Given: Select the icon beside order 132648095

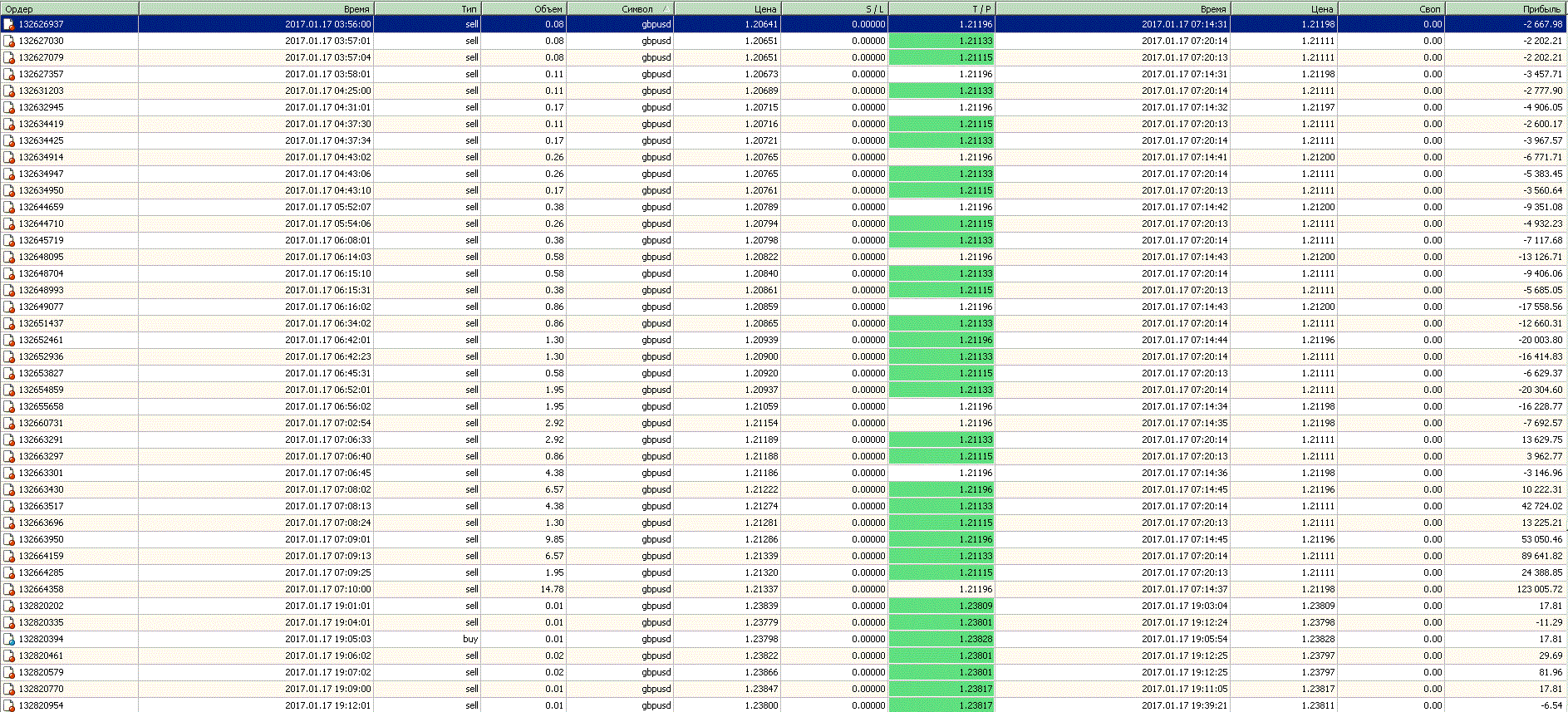Looking at the screenshot, I should coord(9,257).
